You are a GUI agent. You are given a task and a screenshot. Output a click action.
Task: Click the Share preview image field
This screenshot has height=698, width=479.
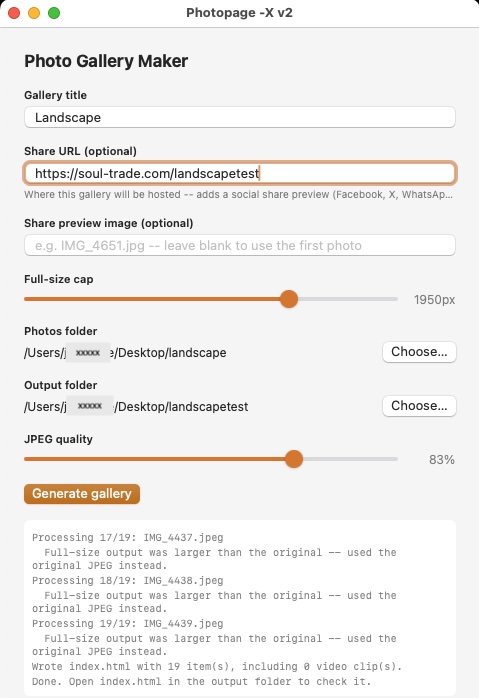coord(240,245)
